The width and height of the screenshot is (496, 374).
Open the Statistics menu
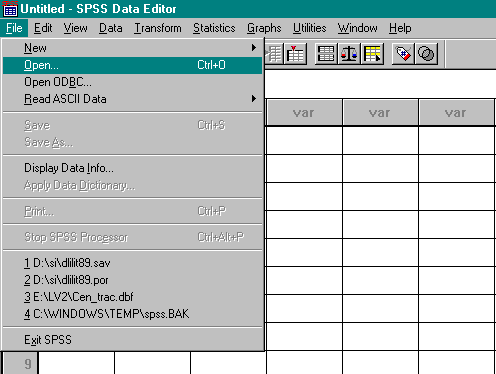(x=214, y=28)
